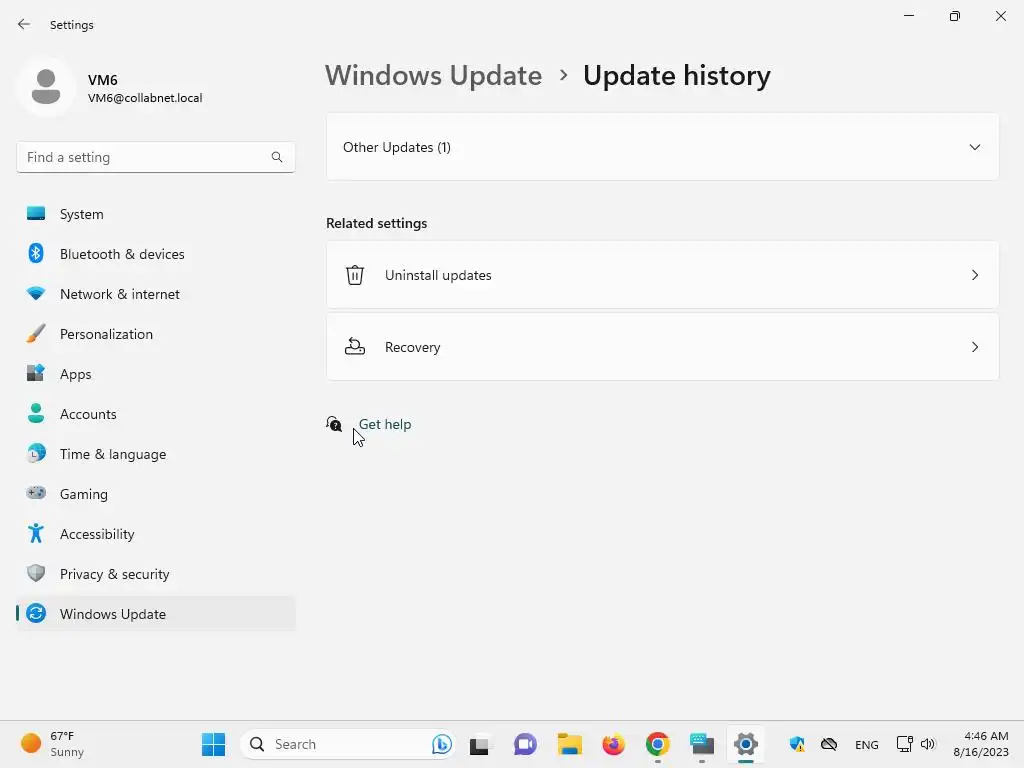Viewport: 1024px width, 768px height.
Task: Open the clock showing 4:46 AM
Action: click(x=981, y=744)
